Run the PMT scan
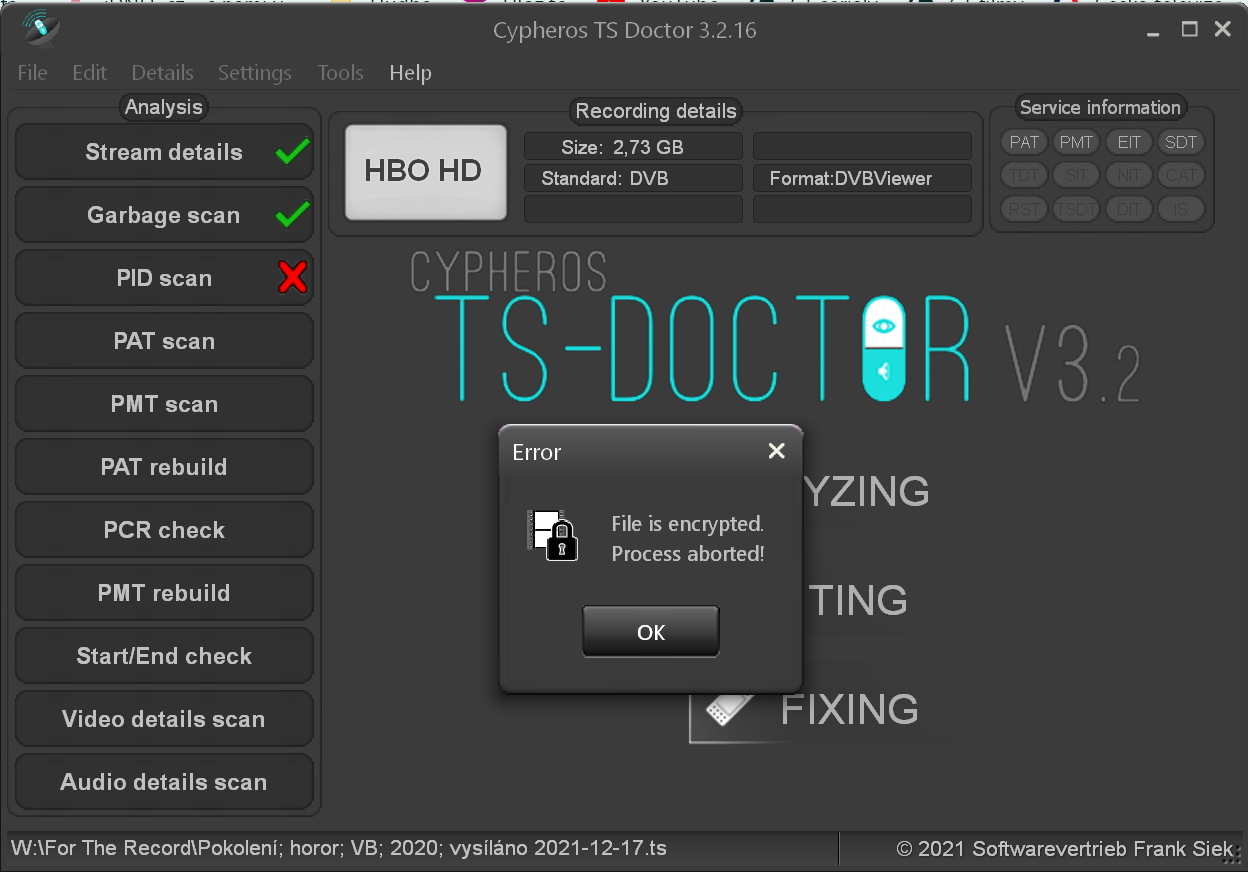The height and width of the screenshot is (872, 1248). (x=164, y=404)
